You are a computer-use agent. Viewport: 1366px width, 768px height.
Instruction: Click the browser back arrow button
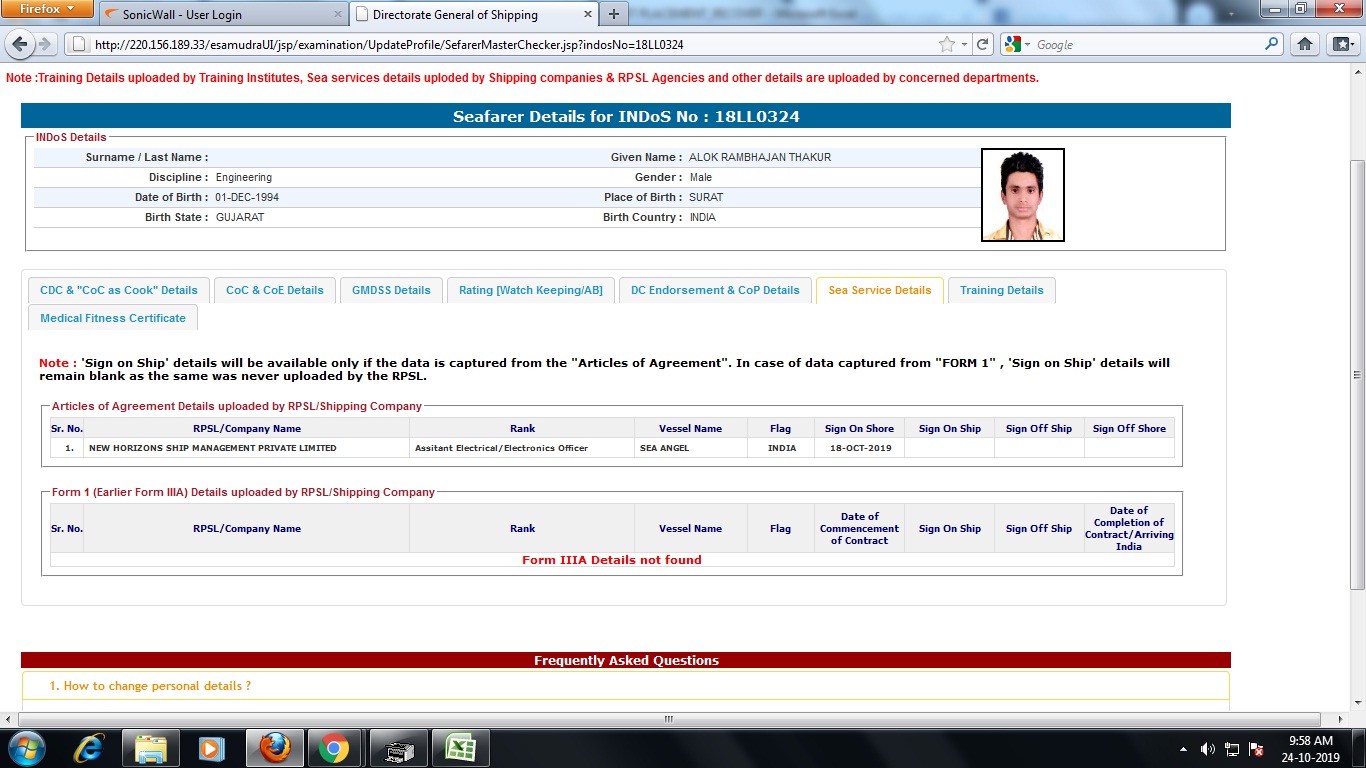pyautogui.click(x=20, y=44)
